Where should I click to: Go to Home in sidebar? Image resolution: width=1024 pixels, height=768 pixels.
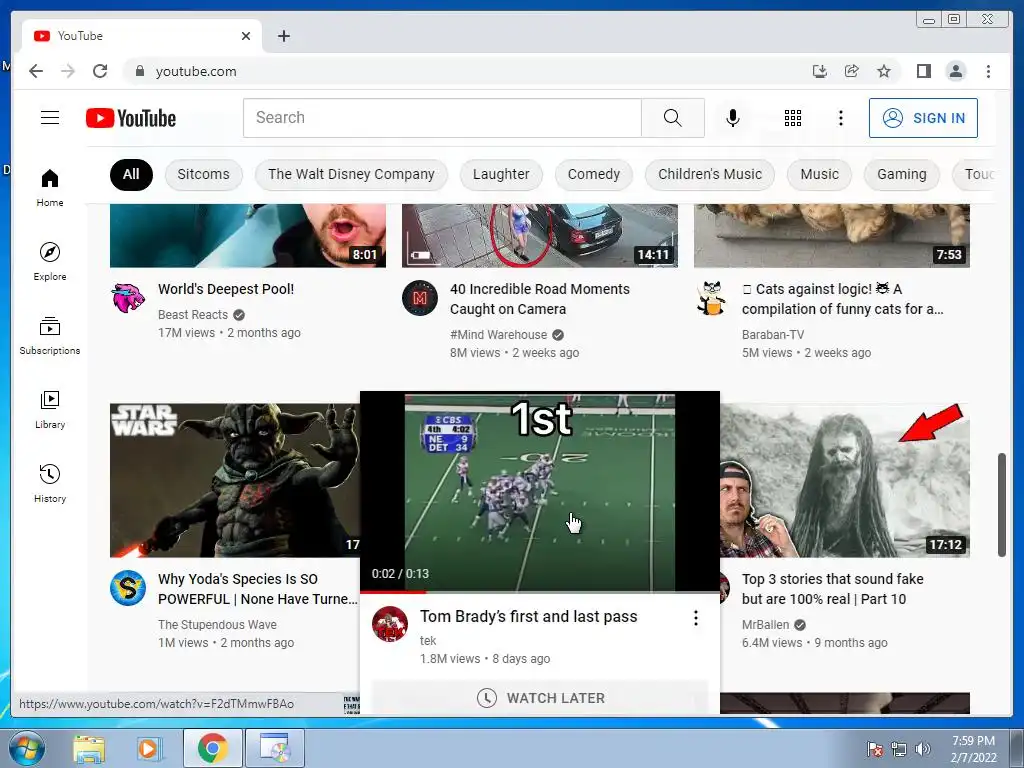point(50,187)
